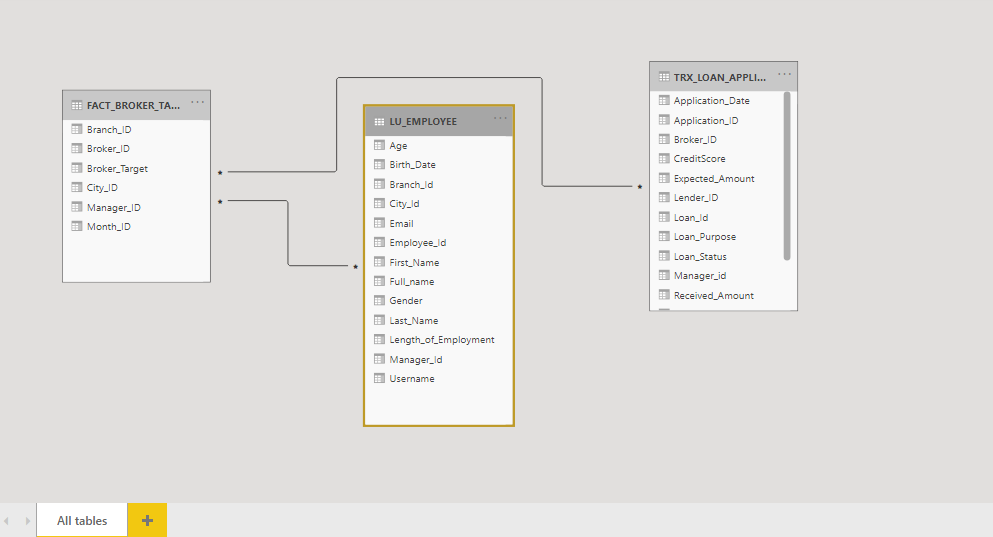
Task: Switch to the All tables tab
Action: coord(82,521)
